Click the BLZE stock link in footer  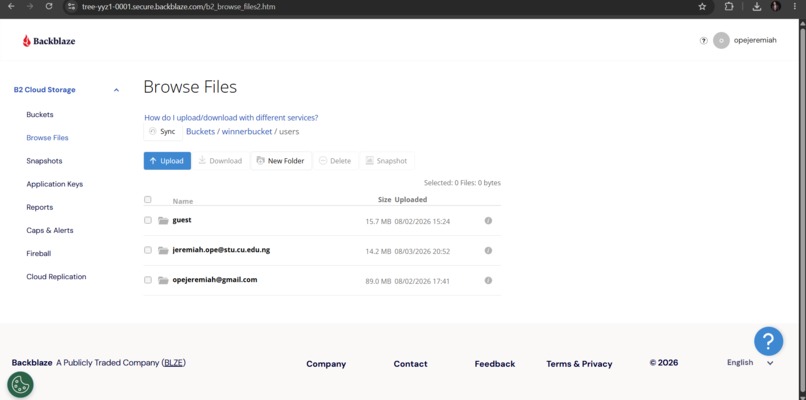[x=173, y=363]
